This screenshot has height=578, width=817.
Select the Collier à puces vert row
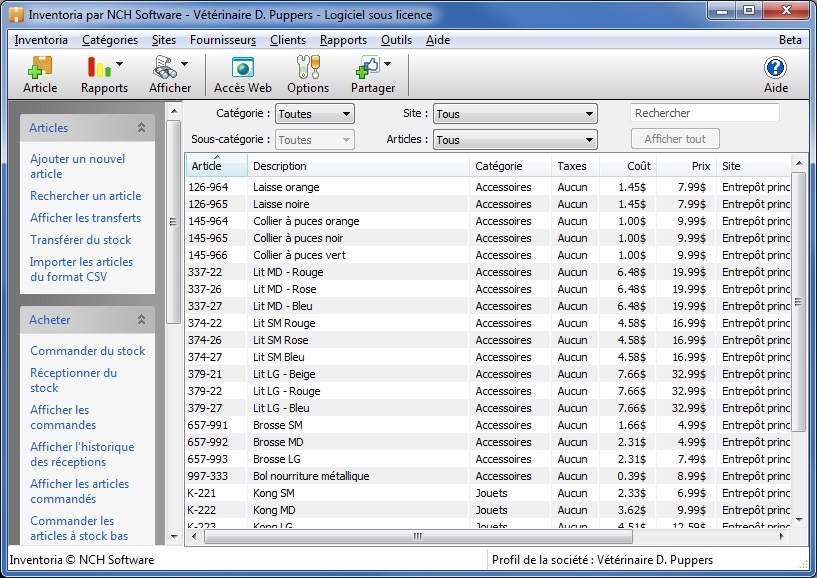click(x=489, y=255)
